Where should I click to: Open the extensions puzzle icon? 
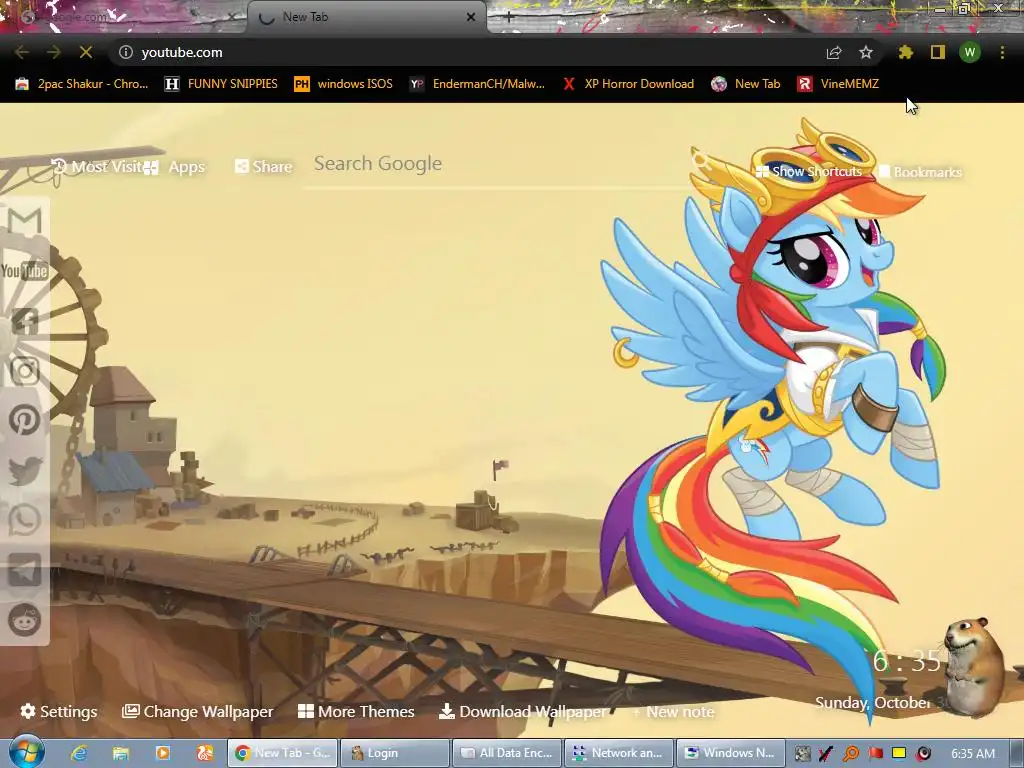[905, 52]
